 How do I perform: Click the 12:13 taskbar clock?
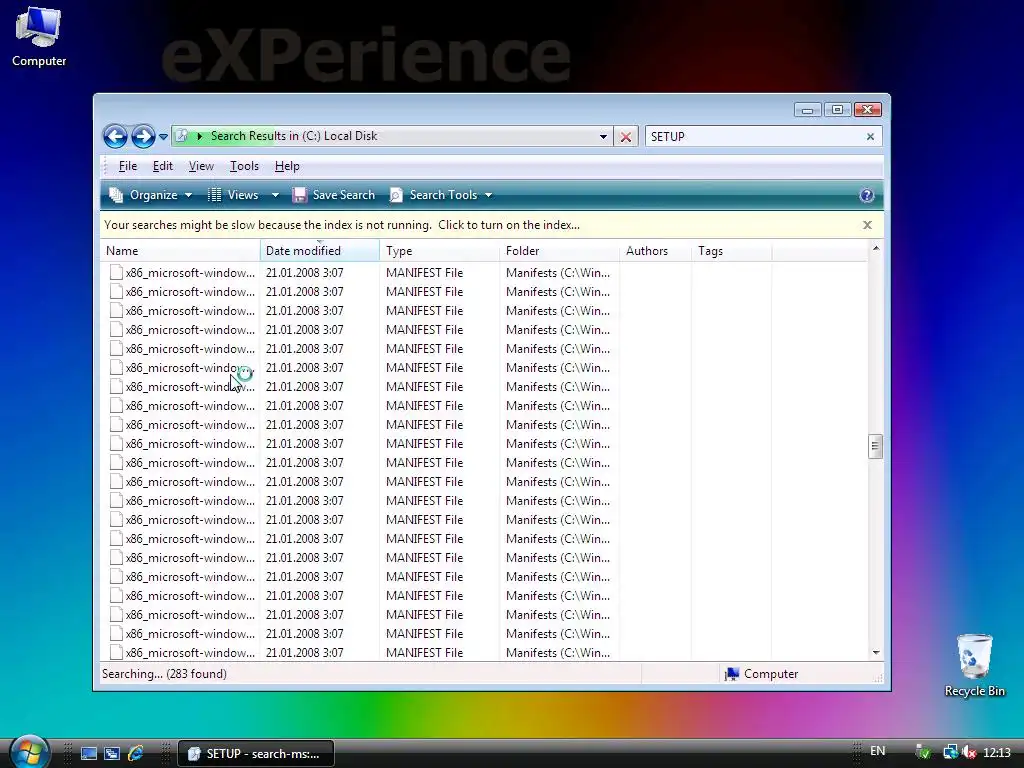(997, 753)
